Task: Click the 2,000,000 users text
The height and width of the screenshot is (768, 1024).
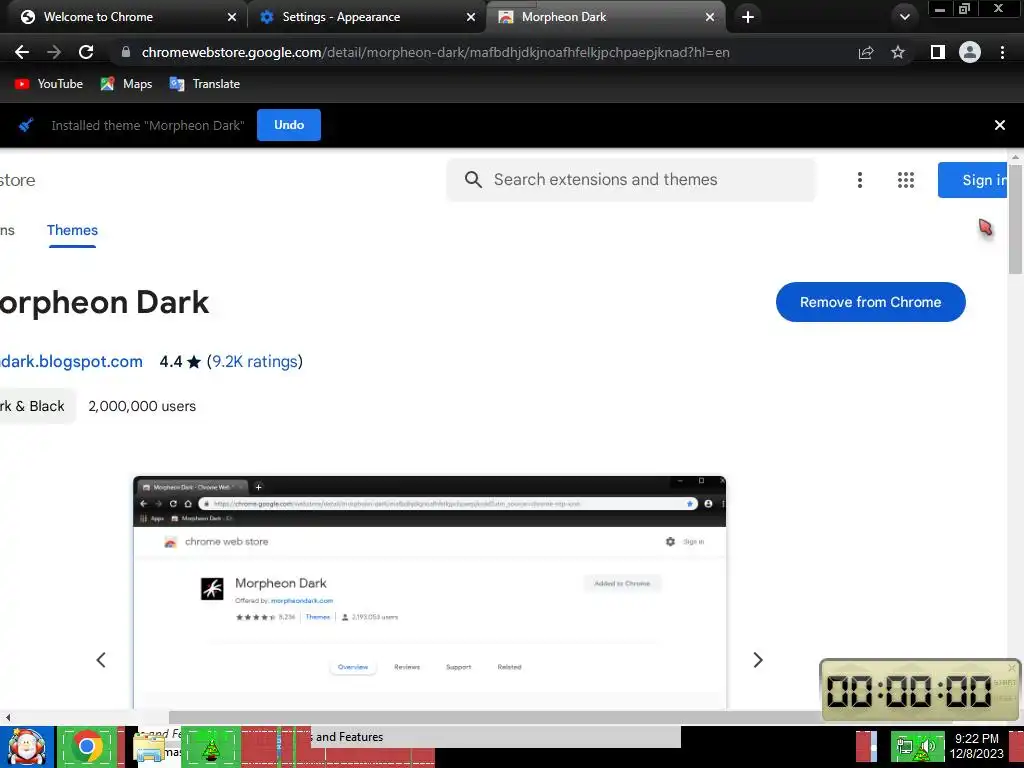Action: click(x=142, y=406)
